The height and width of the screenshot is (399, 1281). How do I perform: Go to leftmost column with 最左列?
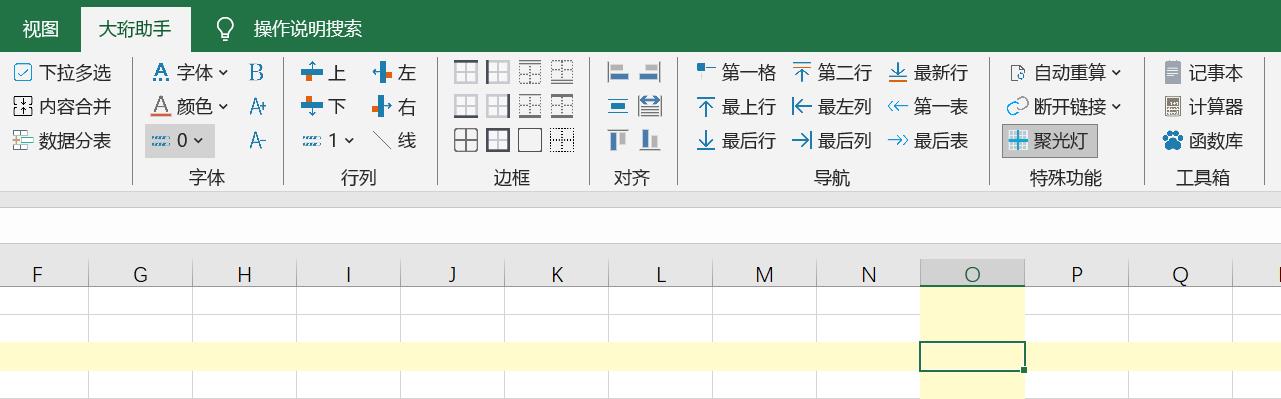click(x=832, y=107)
